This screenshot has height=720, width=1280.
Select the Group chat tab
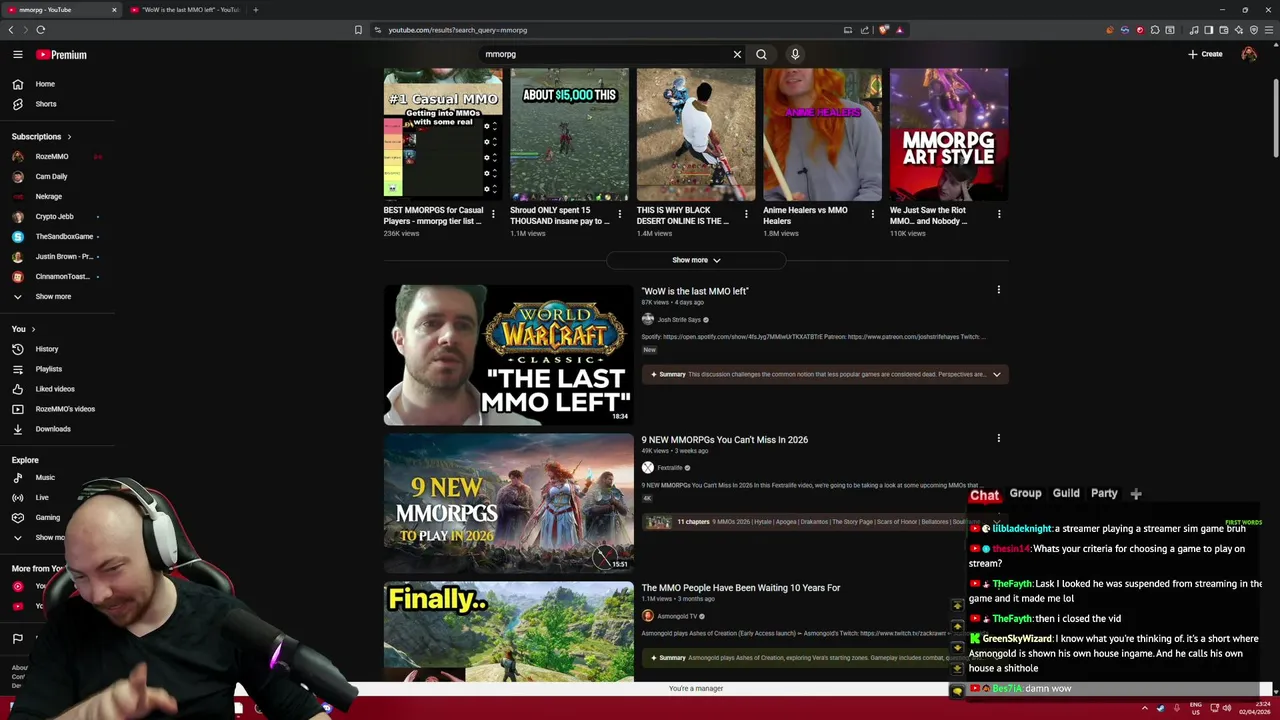[1025, 493]
